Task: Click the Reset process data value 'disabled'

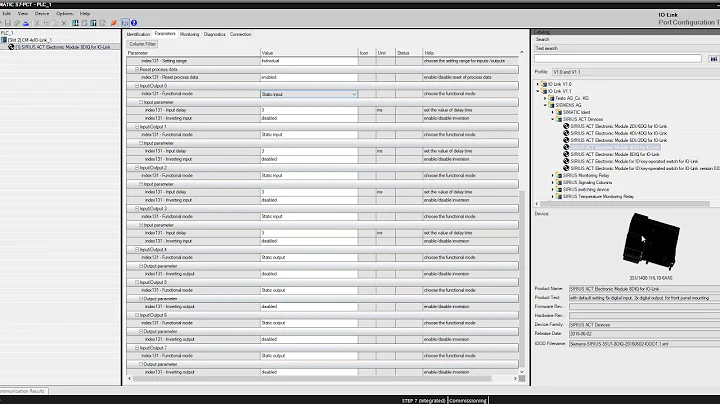Action: click(x=309, y=77)
